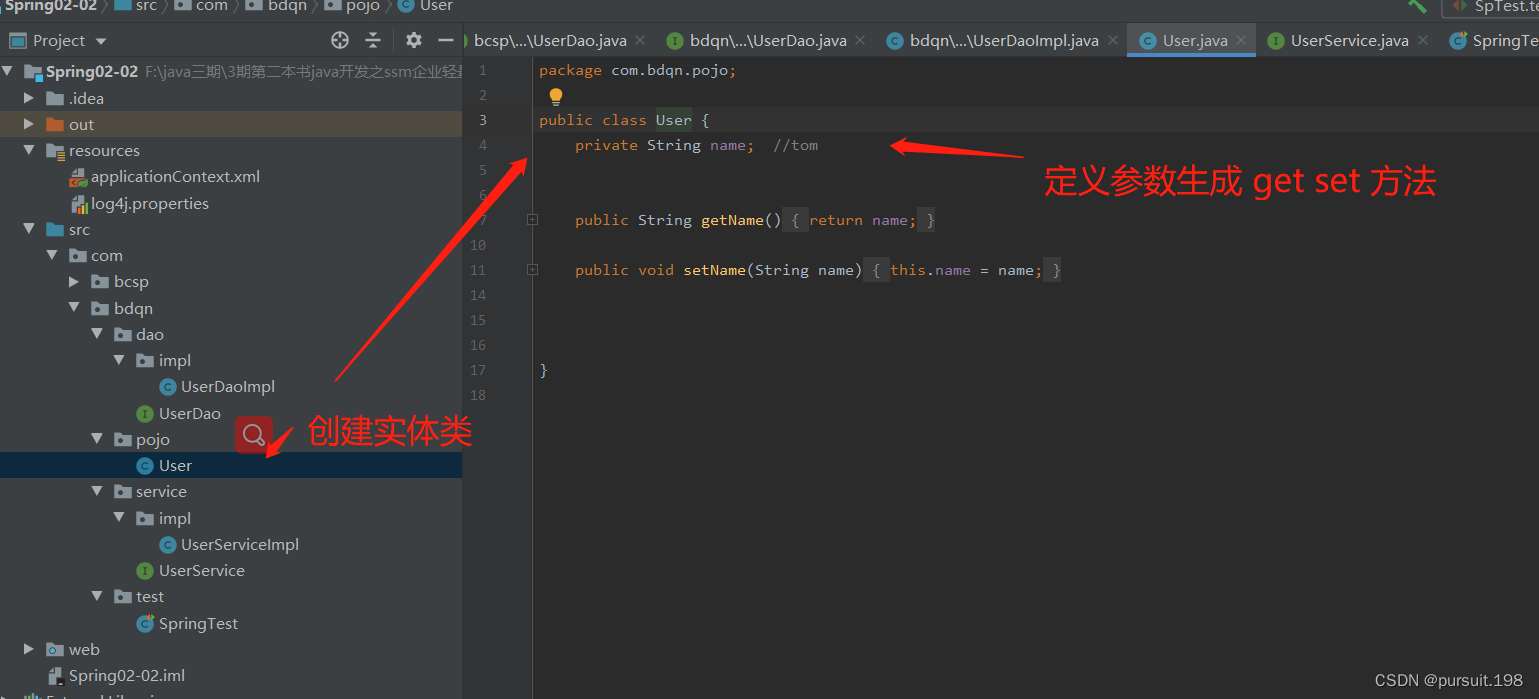Expand the folded getName method body

[x=533, y=220]
